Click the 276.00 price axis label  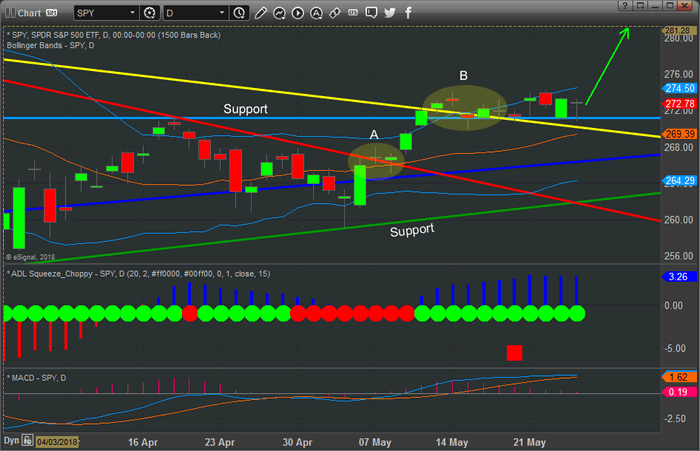pos(679,74)
